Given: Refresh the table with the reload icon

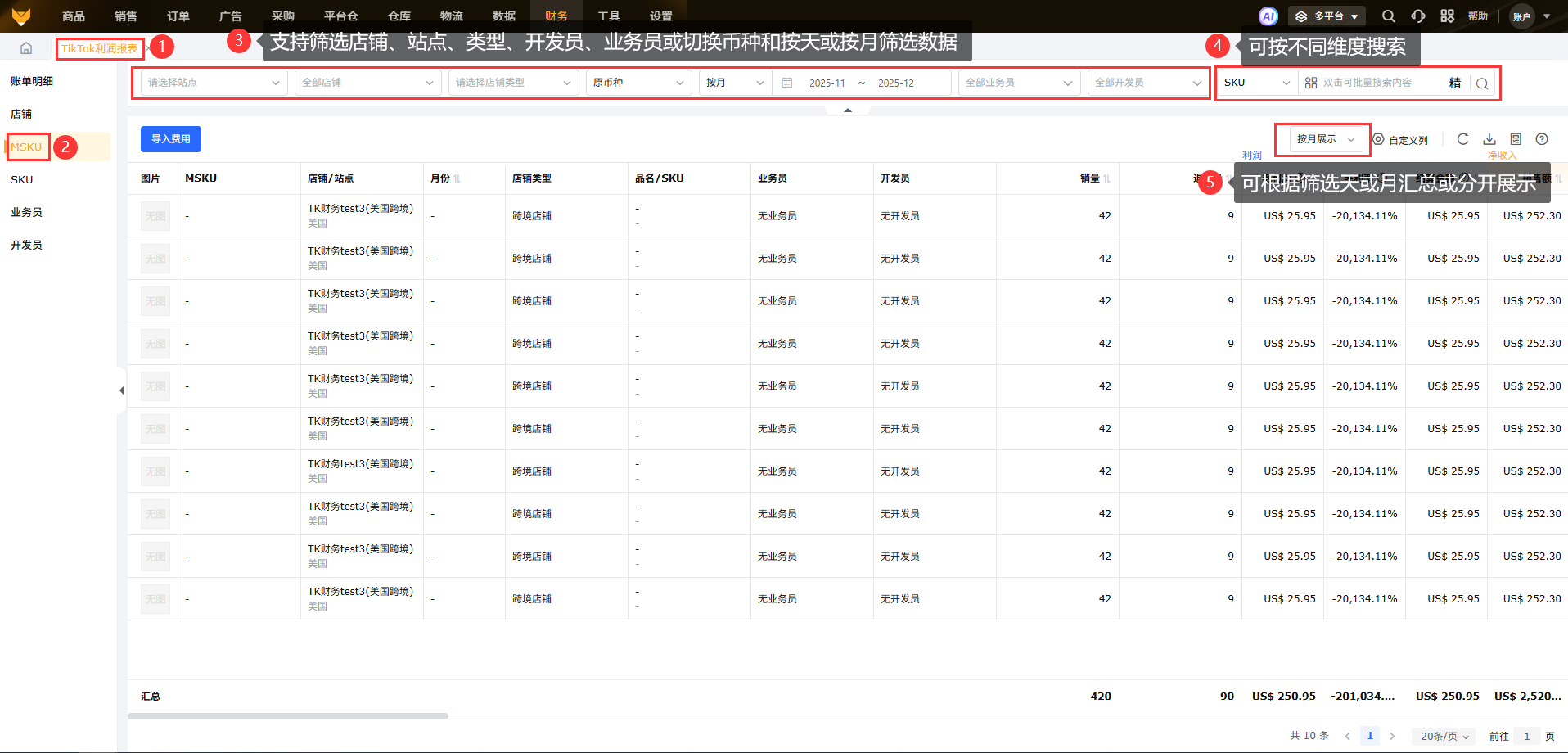Looking at the screenshot, I should coord(1463,139).
